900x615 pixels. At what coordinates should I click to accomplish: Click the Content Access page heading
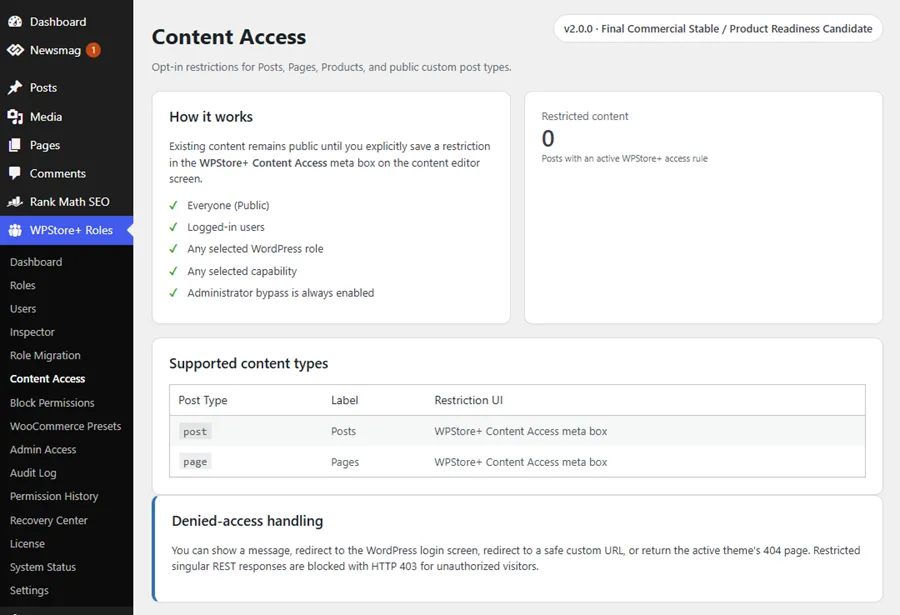(228, 37)
